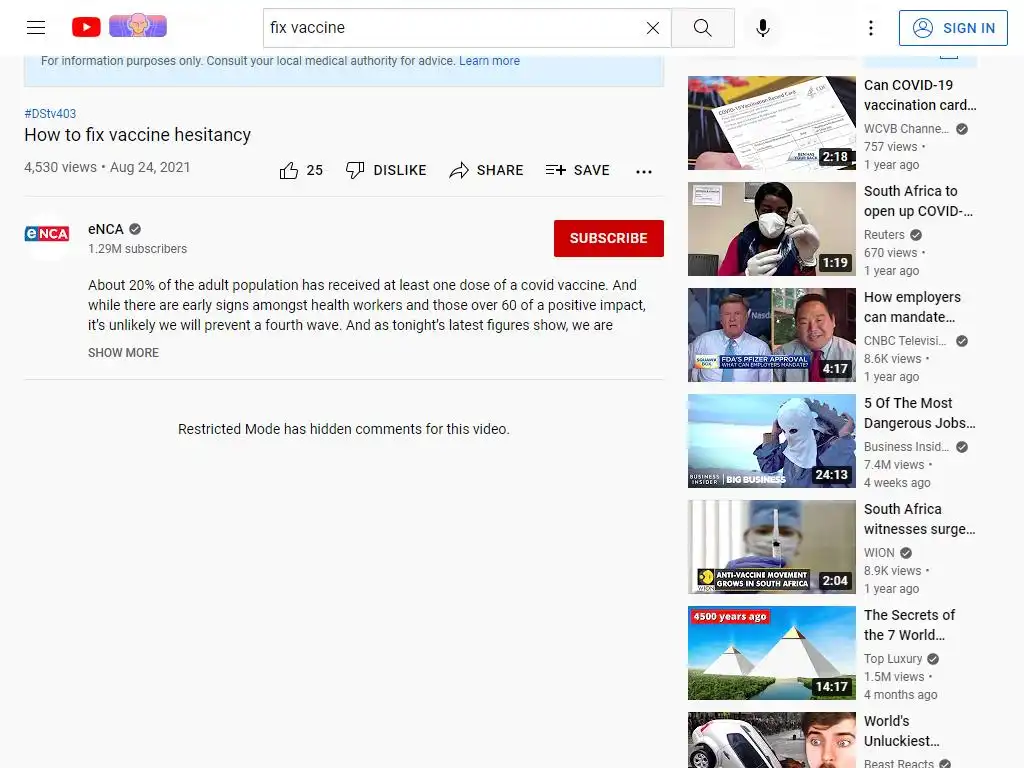The image size is (1024, 768).
Task: Open eNCA channel avatar
Action: tap(47, 234)
